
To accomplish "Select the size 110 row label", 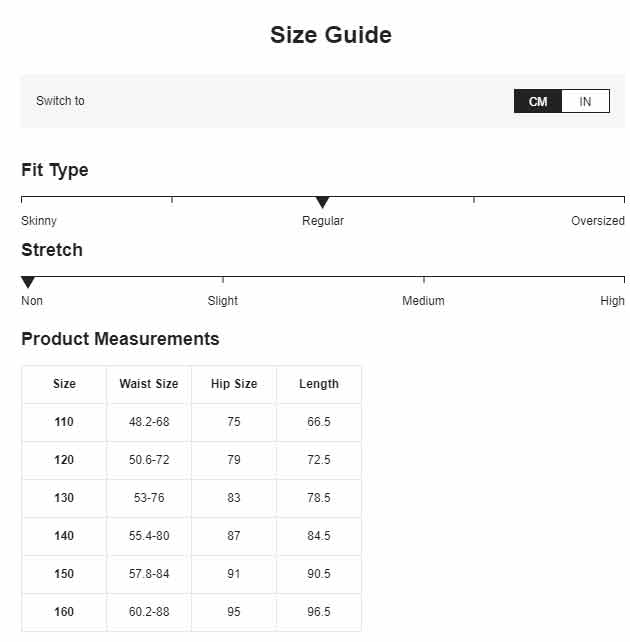I will click(64, 422).
